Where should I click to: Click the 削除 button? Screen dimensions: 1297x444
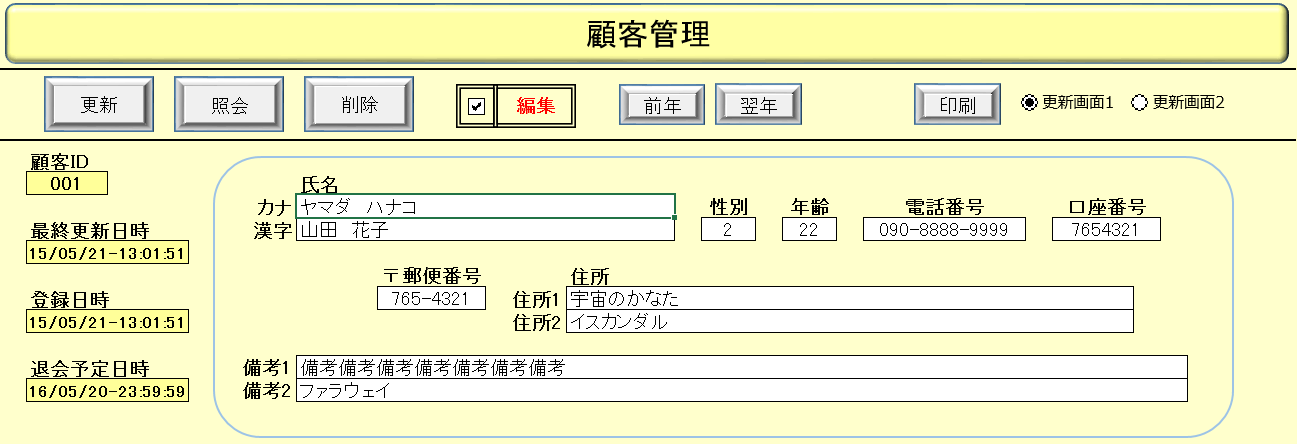point(359,105)
